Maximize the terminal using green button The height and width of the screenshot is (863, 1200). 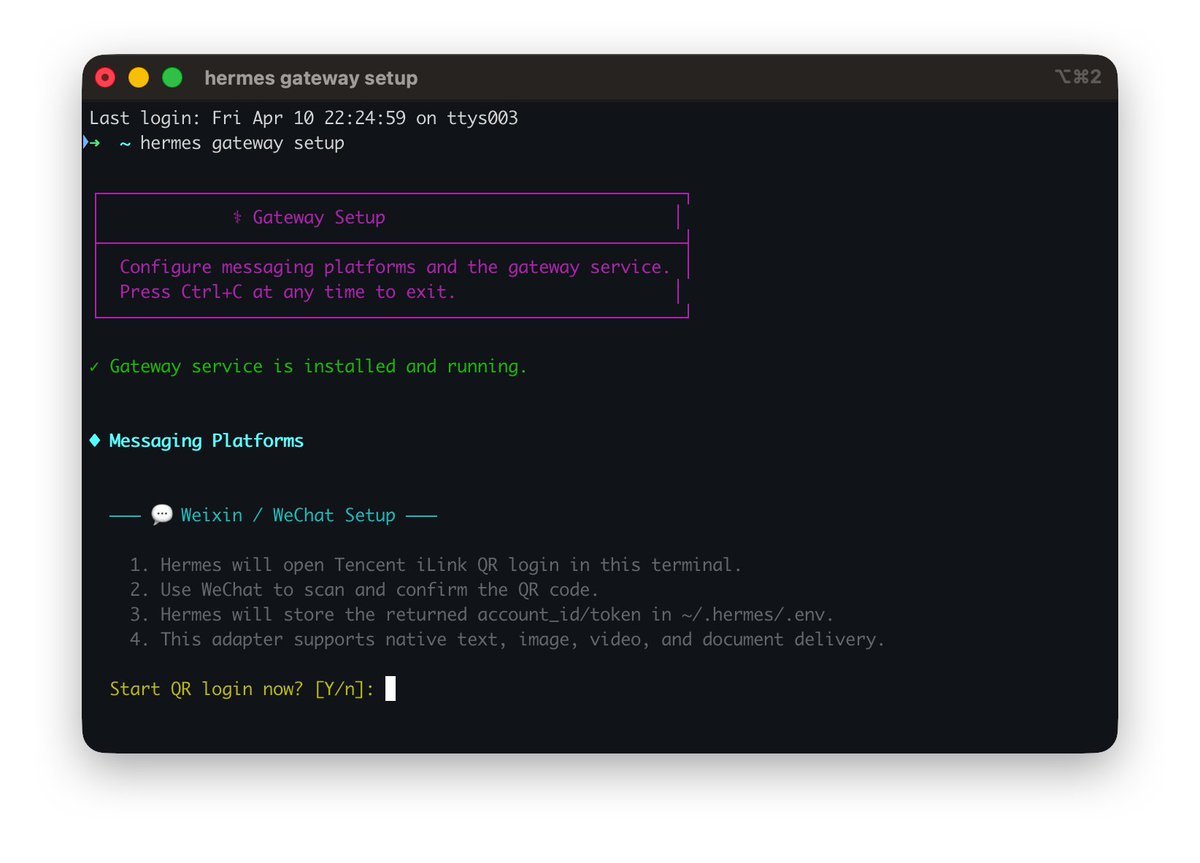(x=173, y=77)
